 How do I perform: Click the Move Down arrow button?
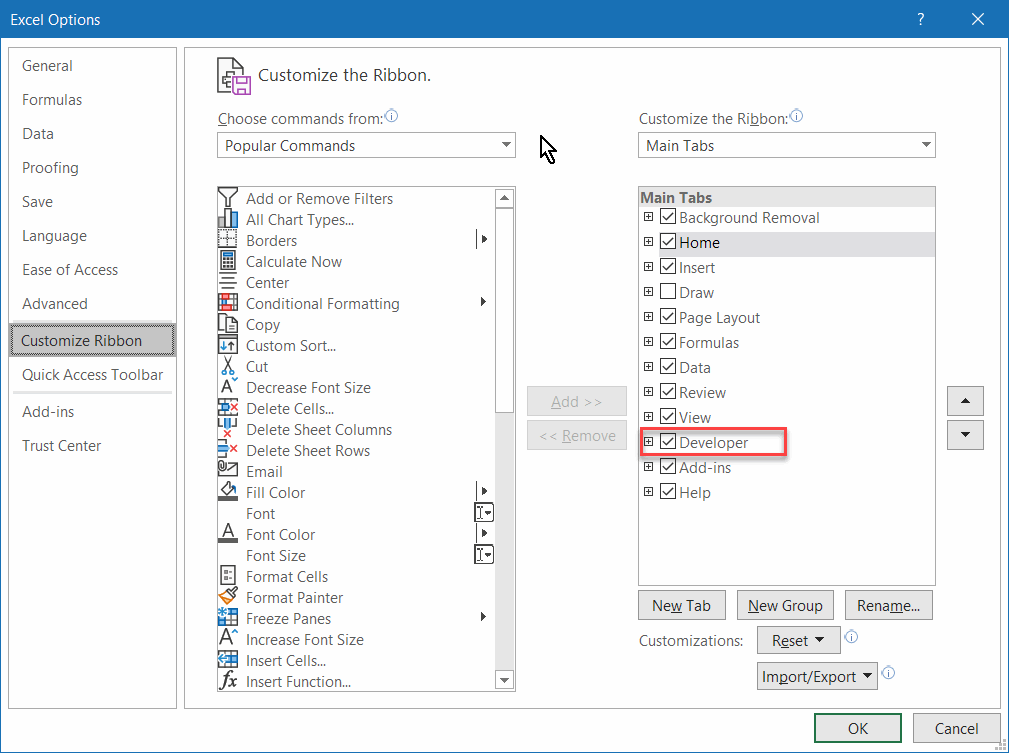[x=965, y=435]
